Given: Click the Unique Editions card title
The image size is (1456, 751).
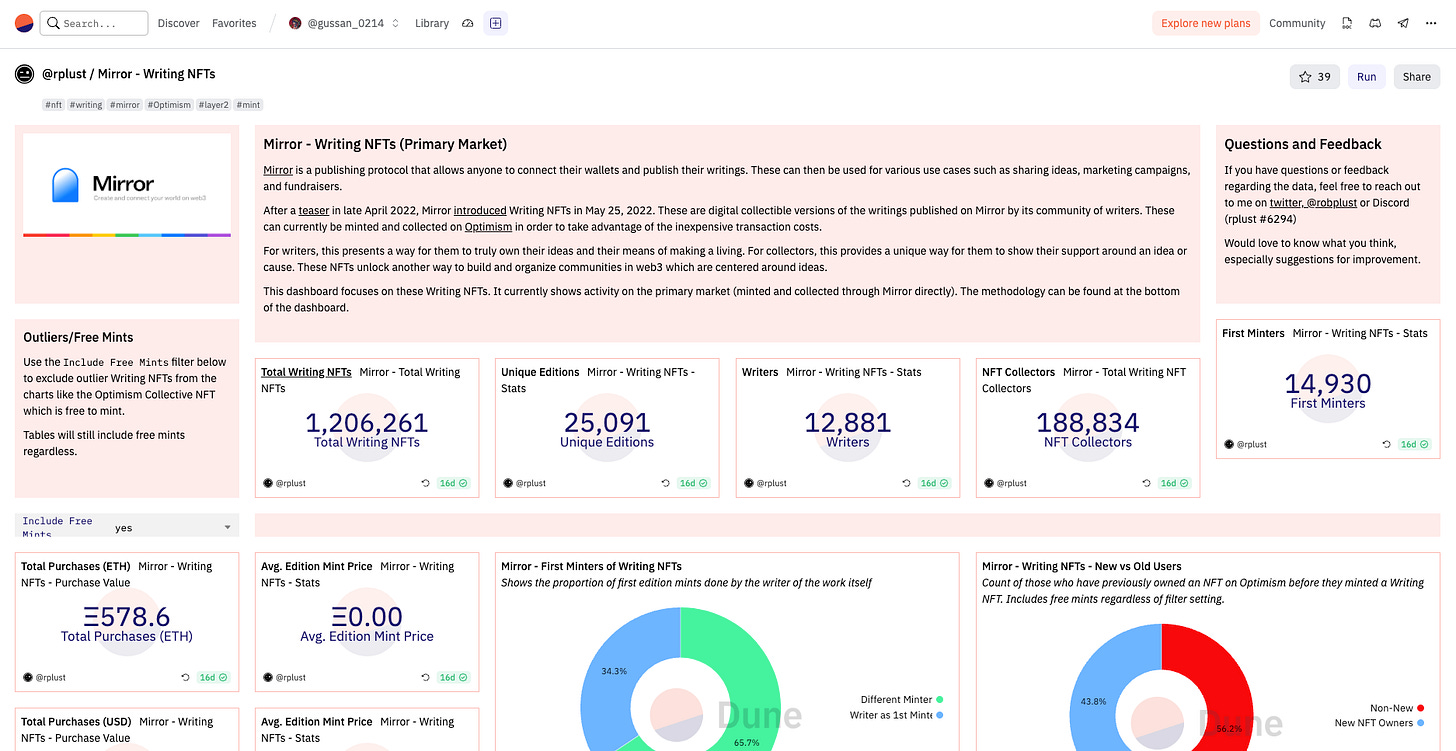Looking at the screenshot, I should click(x=540, y=372).
